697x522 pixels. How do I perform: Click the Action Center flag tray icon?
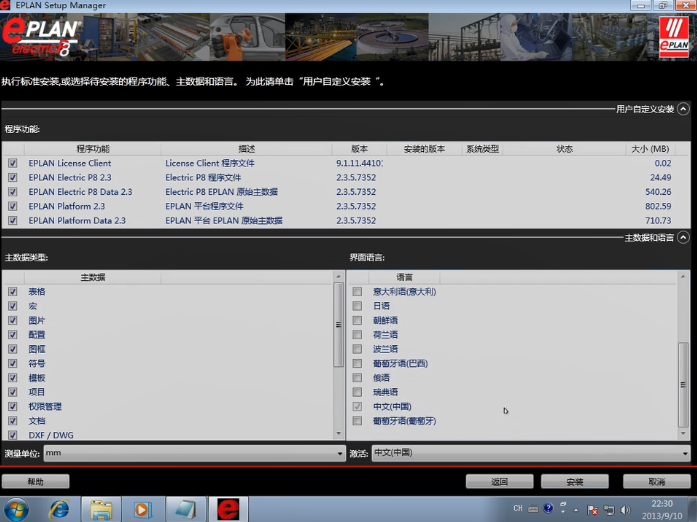tap(592, 510)
